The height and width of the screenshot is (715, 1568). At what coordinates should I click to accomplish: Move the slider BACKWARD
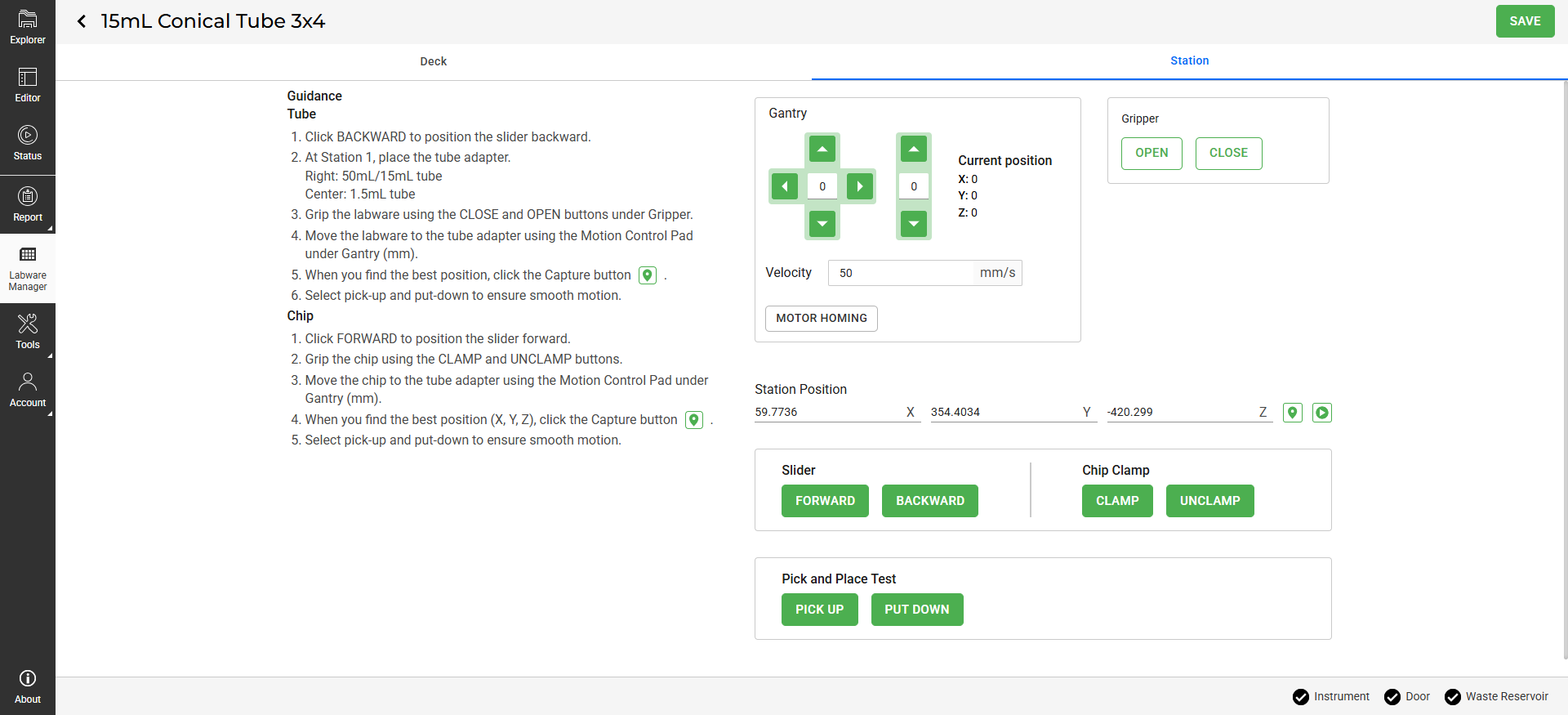(929, 501)
